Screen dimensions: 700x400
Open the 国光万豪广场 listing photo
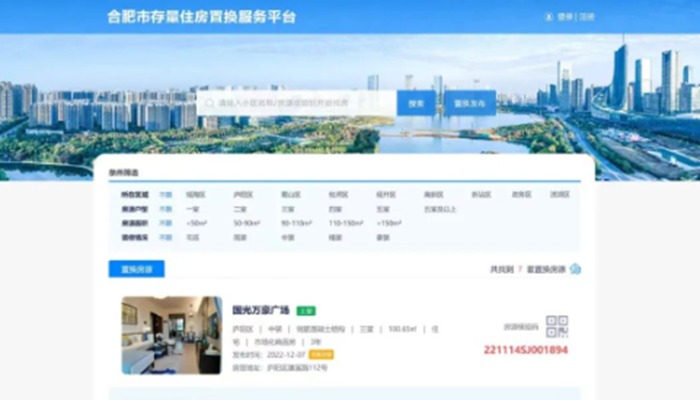click(171, 335)
